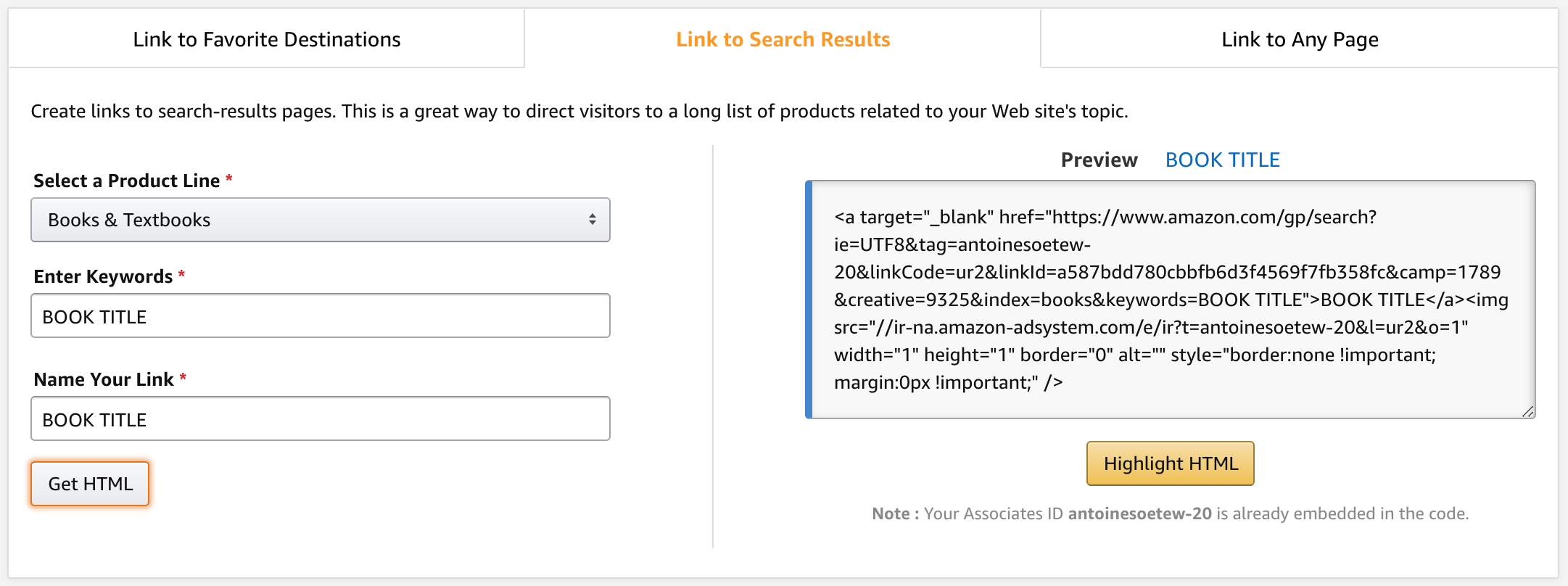
Task: Switch to Link to Search Results tab
Action: point(783,39)
